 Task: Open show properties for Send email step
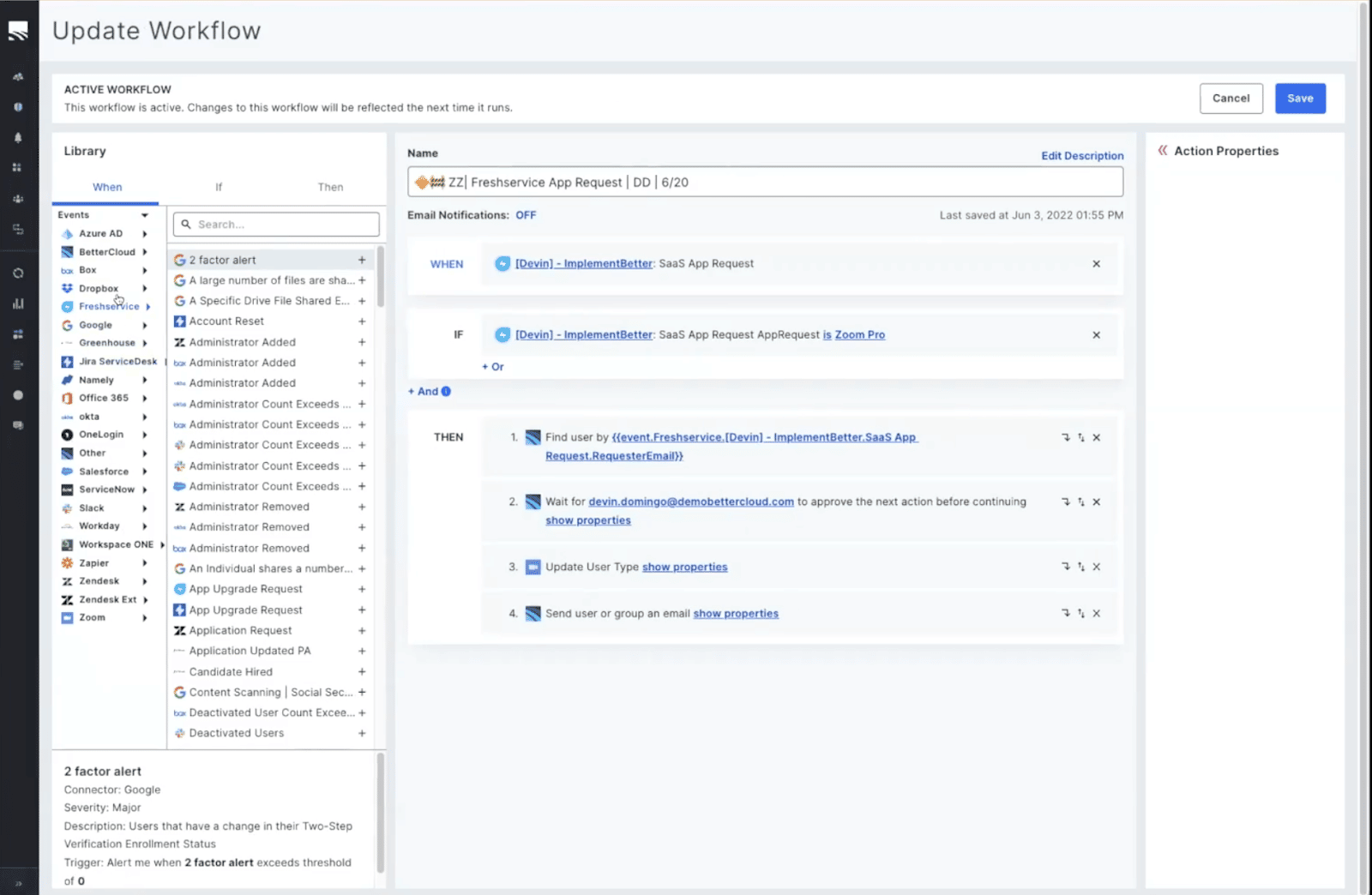(x=736, y=613)
